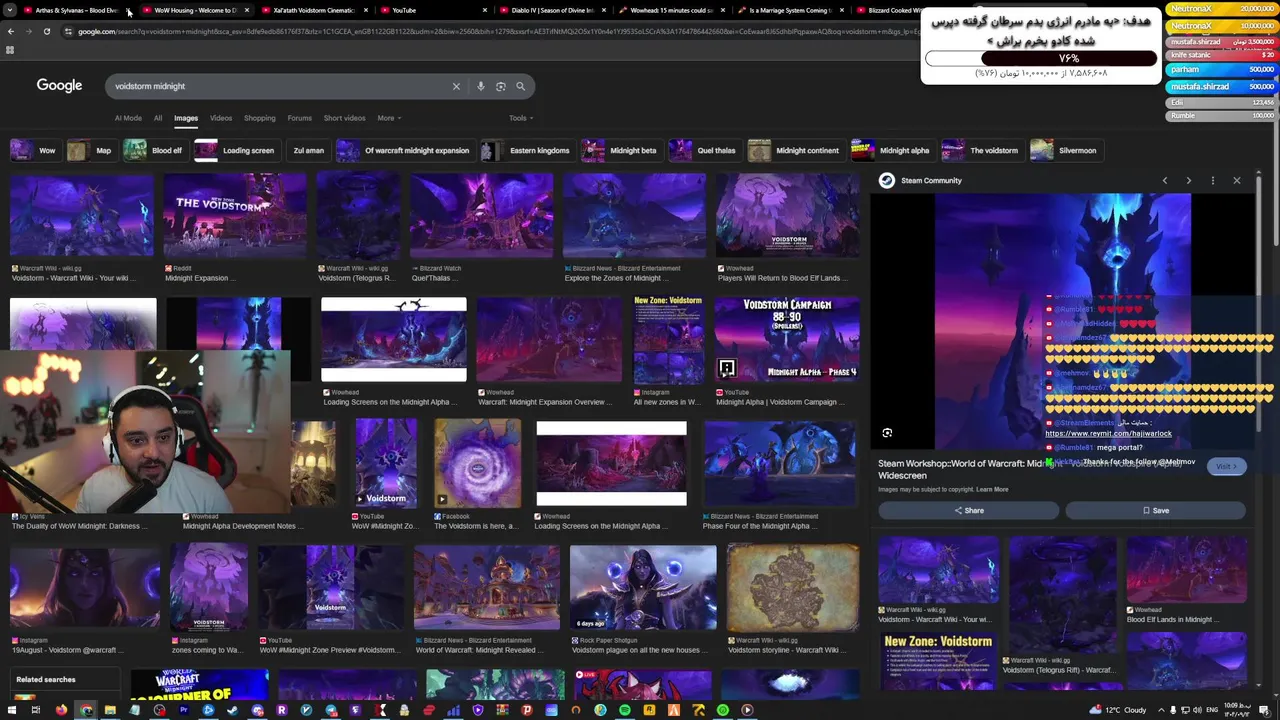The width and height of the screenshot is (1280, 720).
Task: Open the apps shortcut in bookmarks bar
Action: (10, 49)
